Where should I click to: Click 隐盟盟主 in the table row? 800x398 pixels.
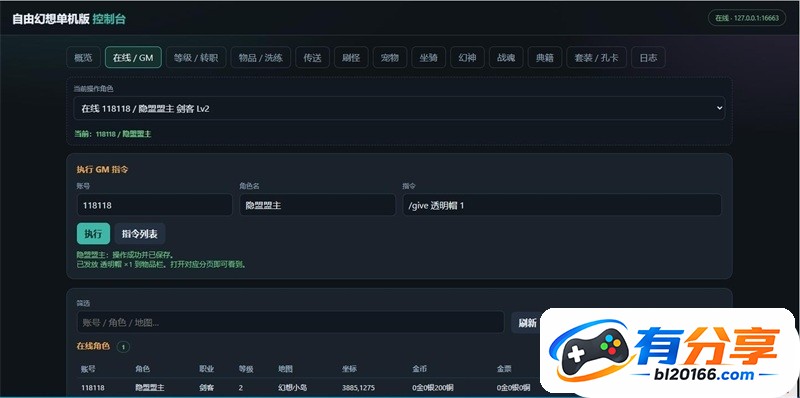click(x=149, y=388)
